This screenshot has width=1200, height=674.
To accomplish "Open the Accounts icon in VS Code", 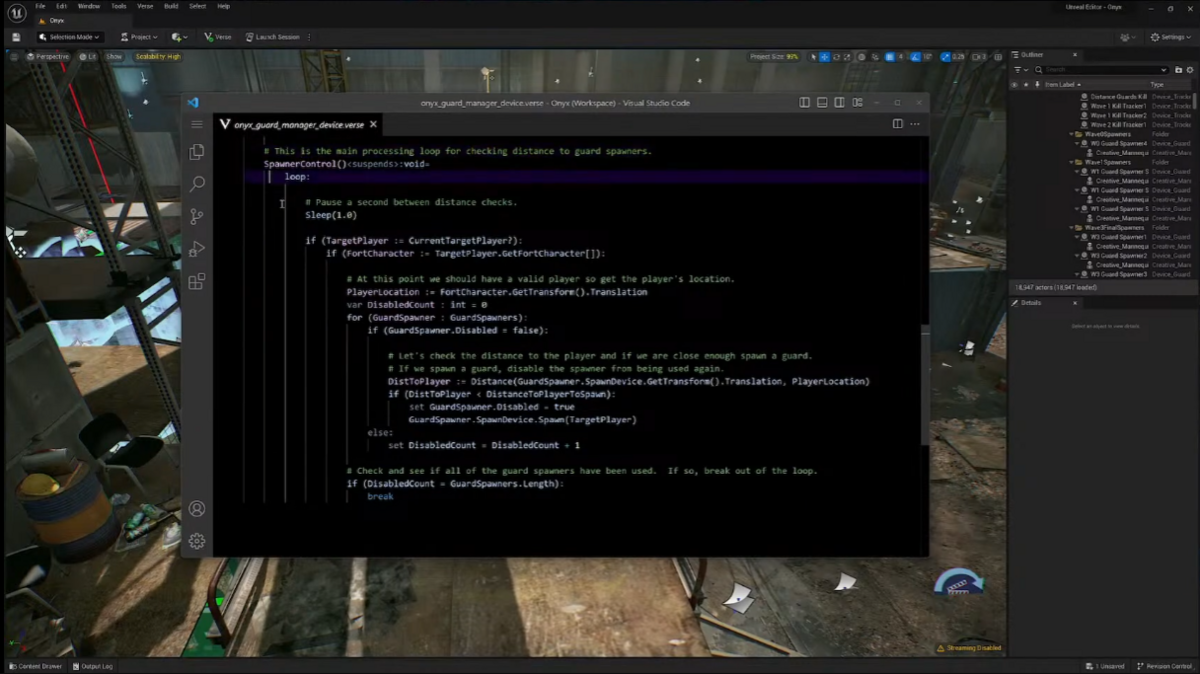I will click(197, 509).
